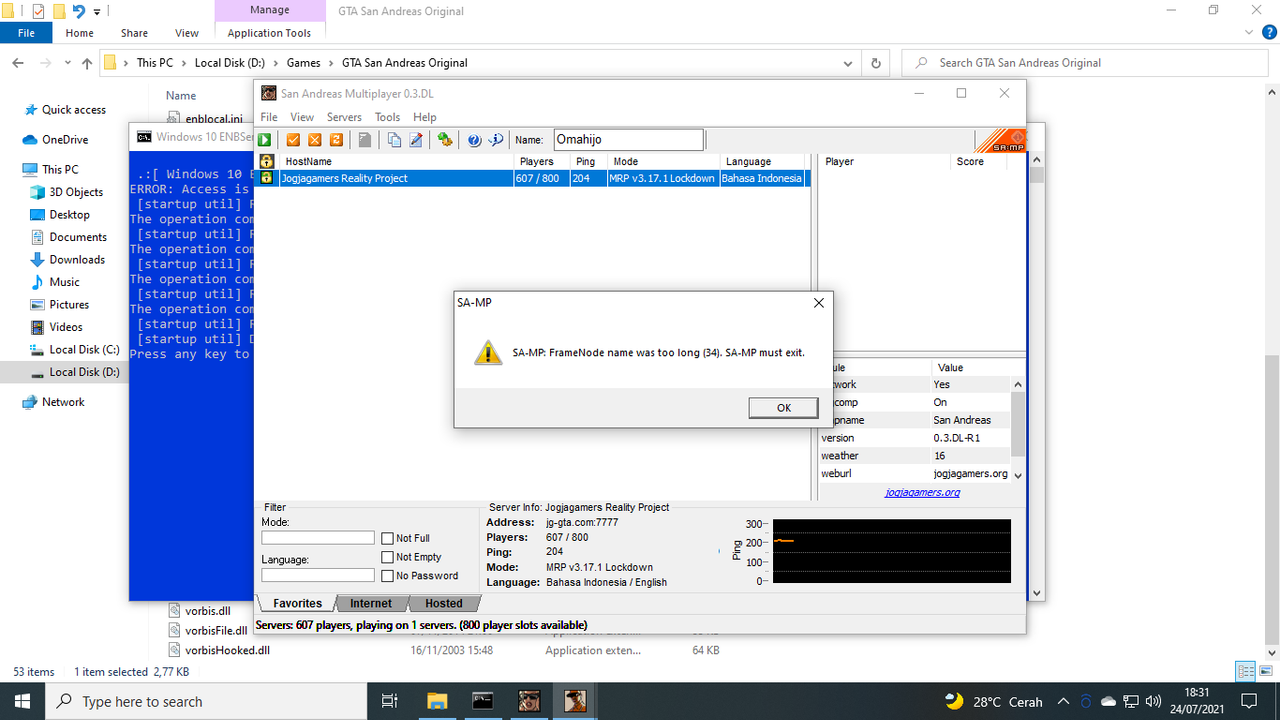Click the network icon in system tray
1280x720 pixels.
(x=1131, y=701)
